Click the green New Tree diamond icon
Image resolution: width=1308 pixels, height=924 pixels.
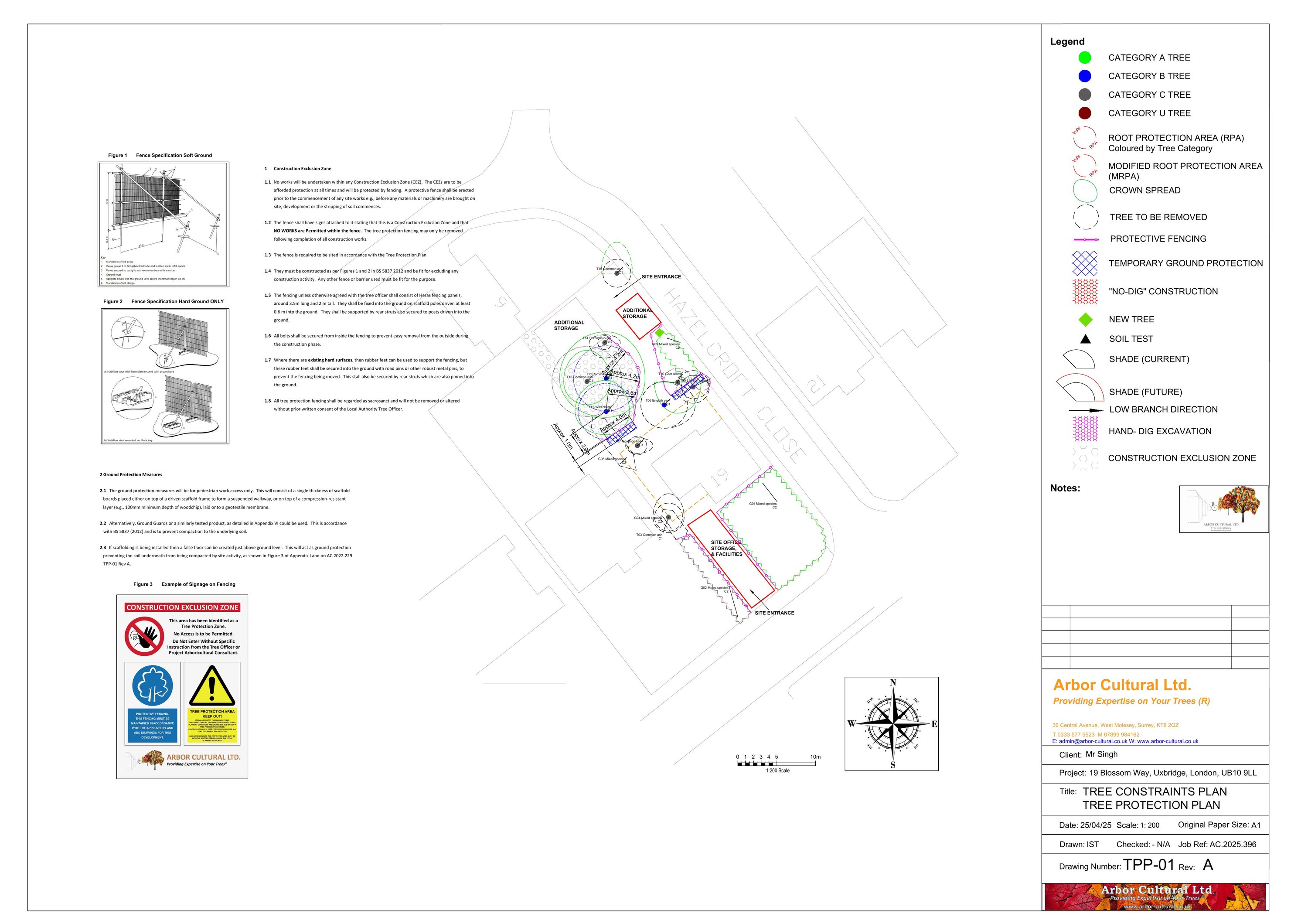(x=1085, y=320)
